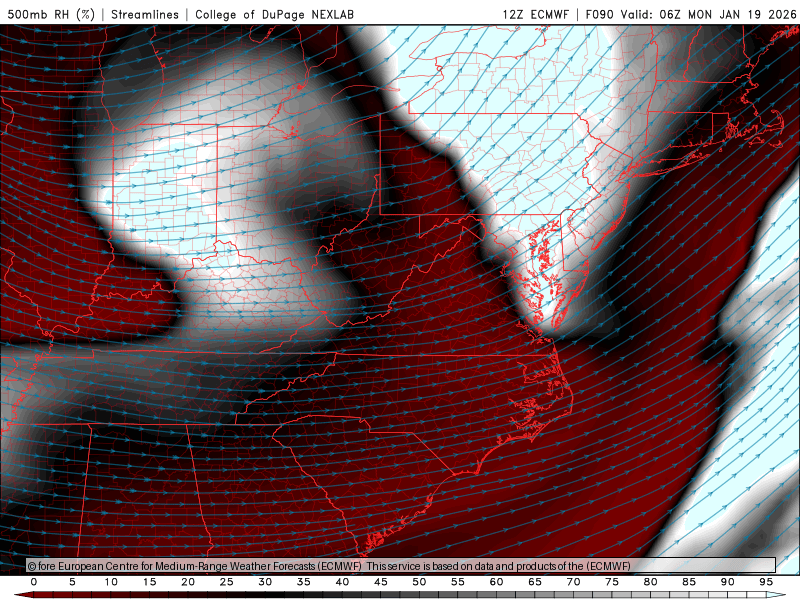Click the '35' value on the color scale
The image size is (800, 600).
(x=304, y=582)
